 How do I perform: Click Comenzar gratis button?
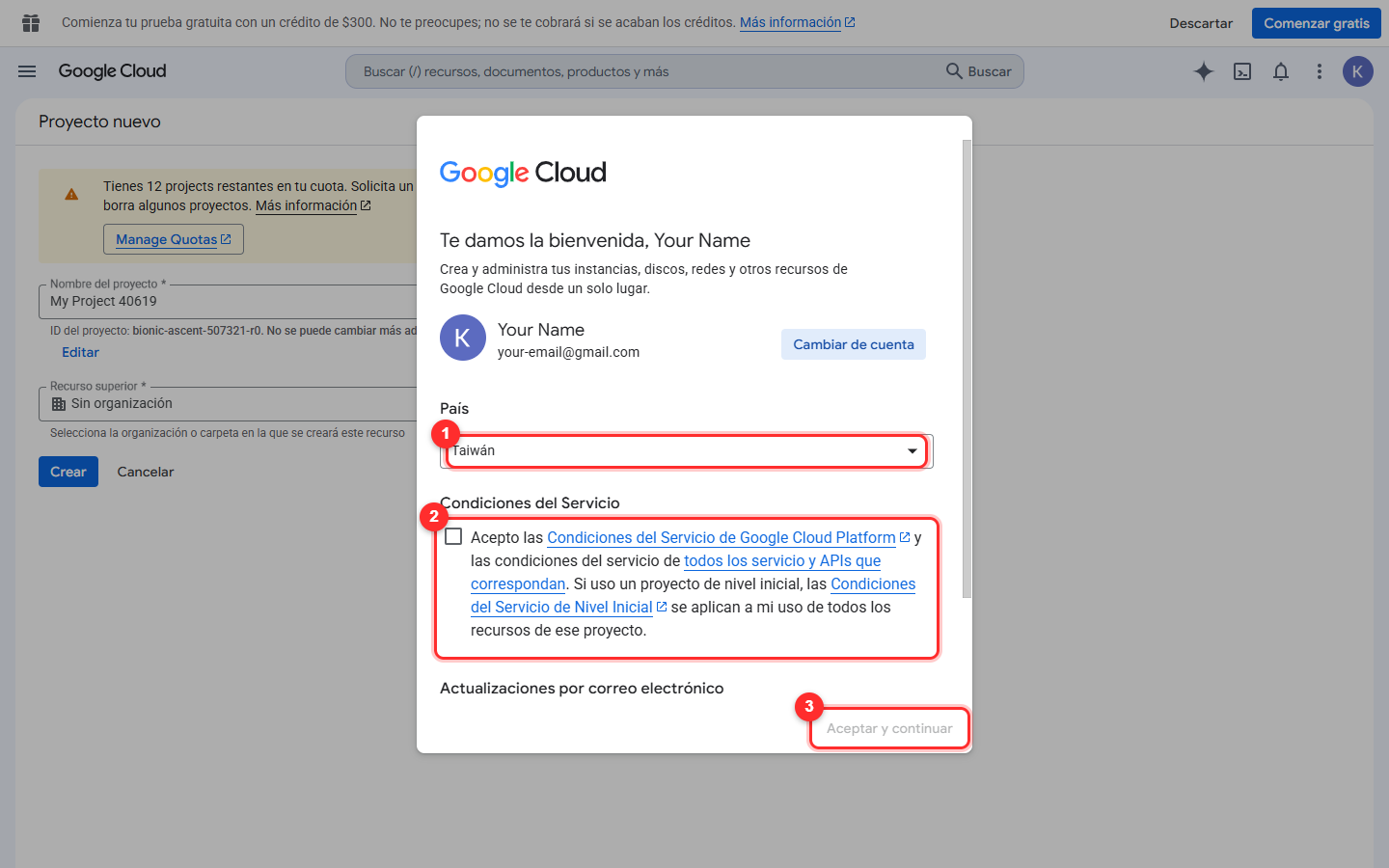click(1317, 23)
